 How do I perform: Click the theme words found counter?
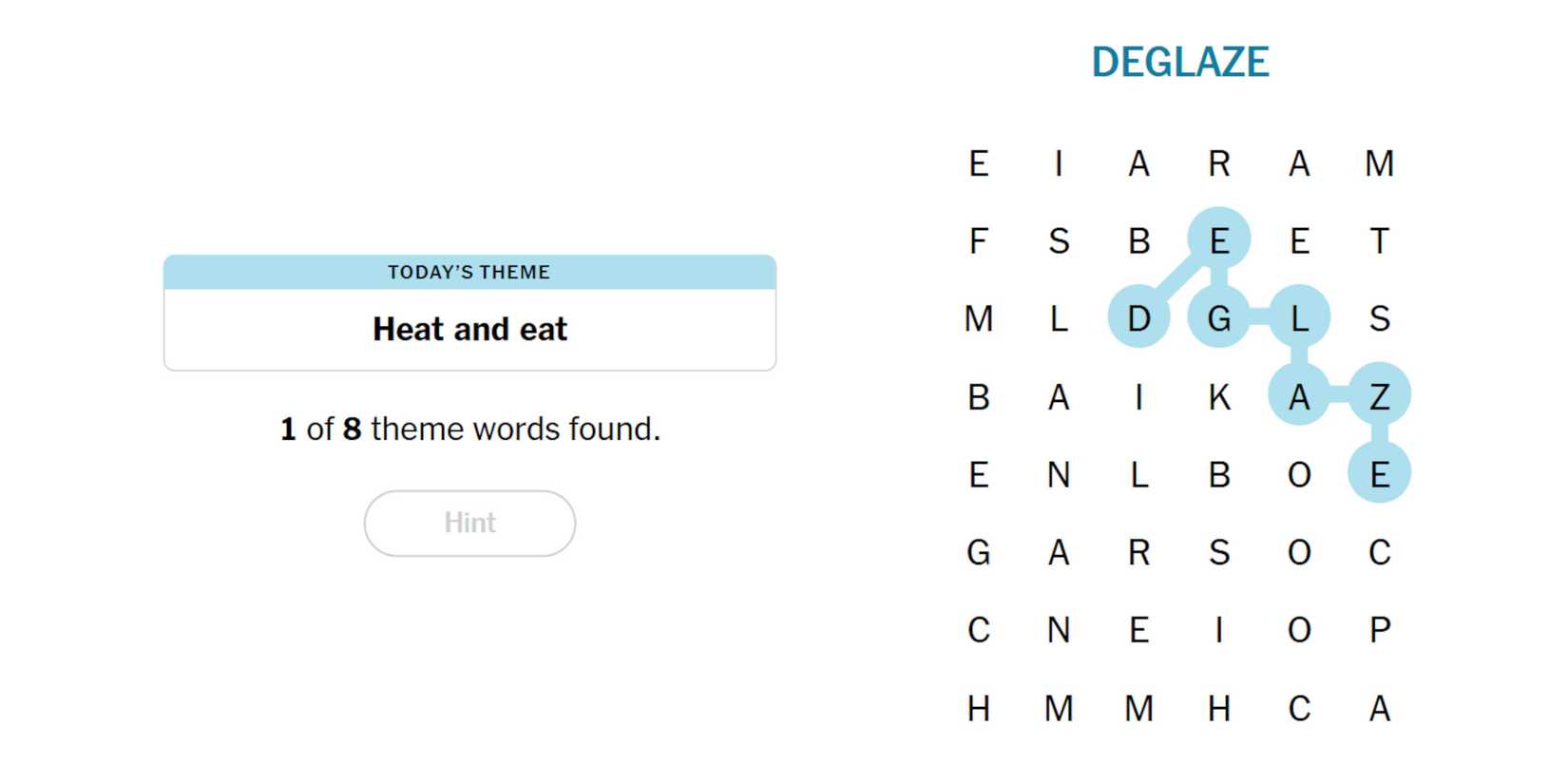coord(469,430)
